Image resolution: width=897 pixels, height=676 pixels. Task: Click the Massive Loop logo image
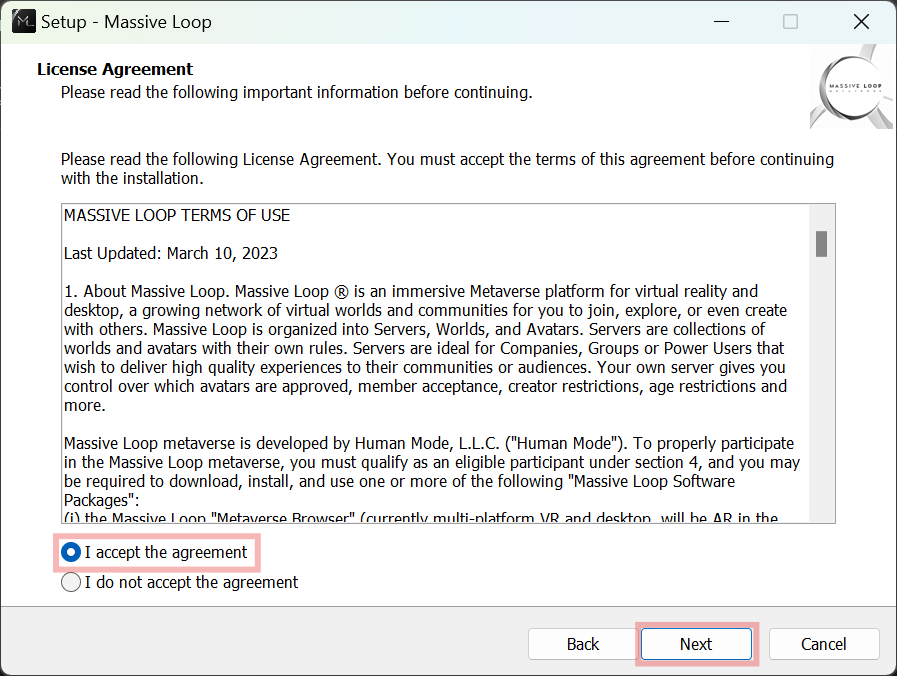[x=852, y=87]
